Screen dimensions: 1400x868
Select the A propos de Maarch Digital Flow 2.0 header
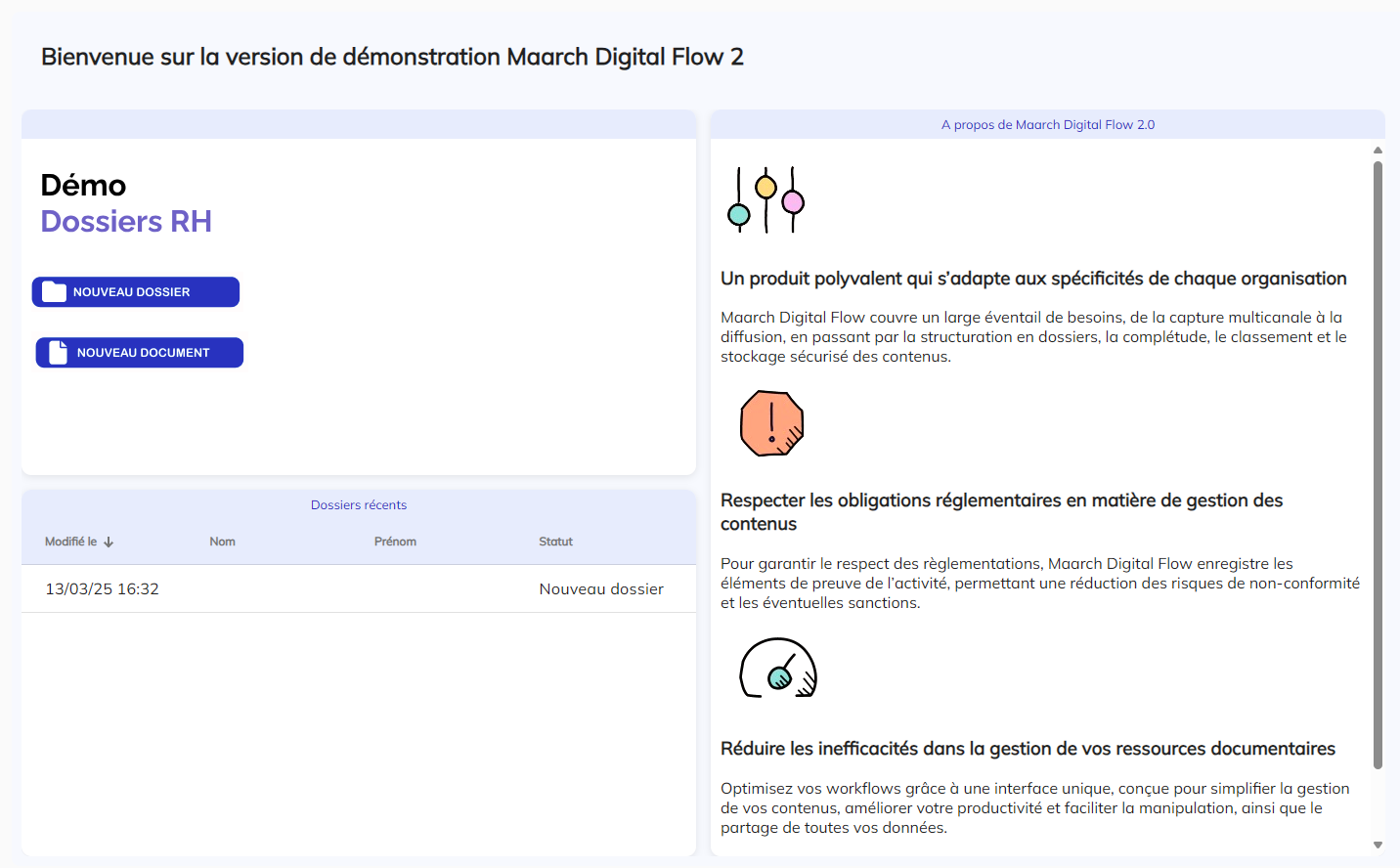[1047, 125]
